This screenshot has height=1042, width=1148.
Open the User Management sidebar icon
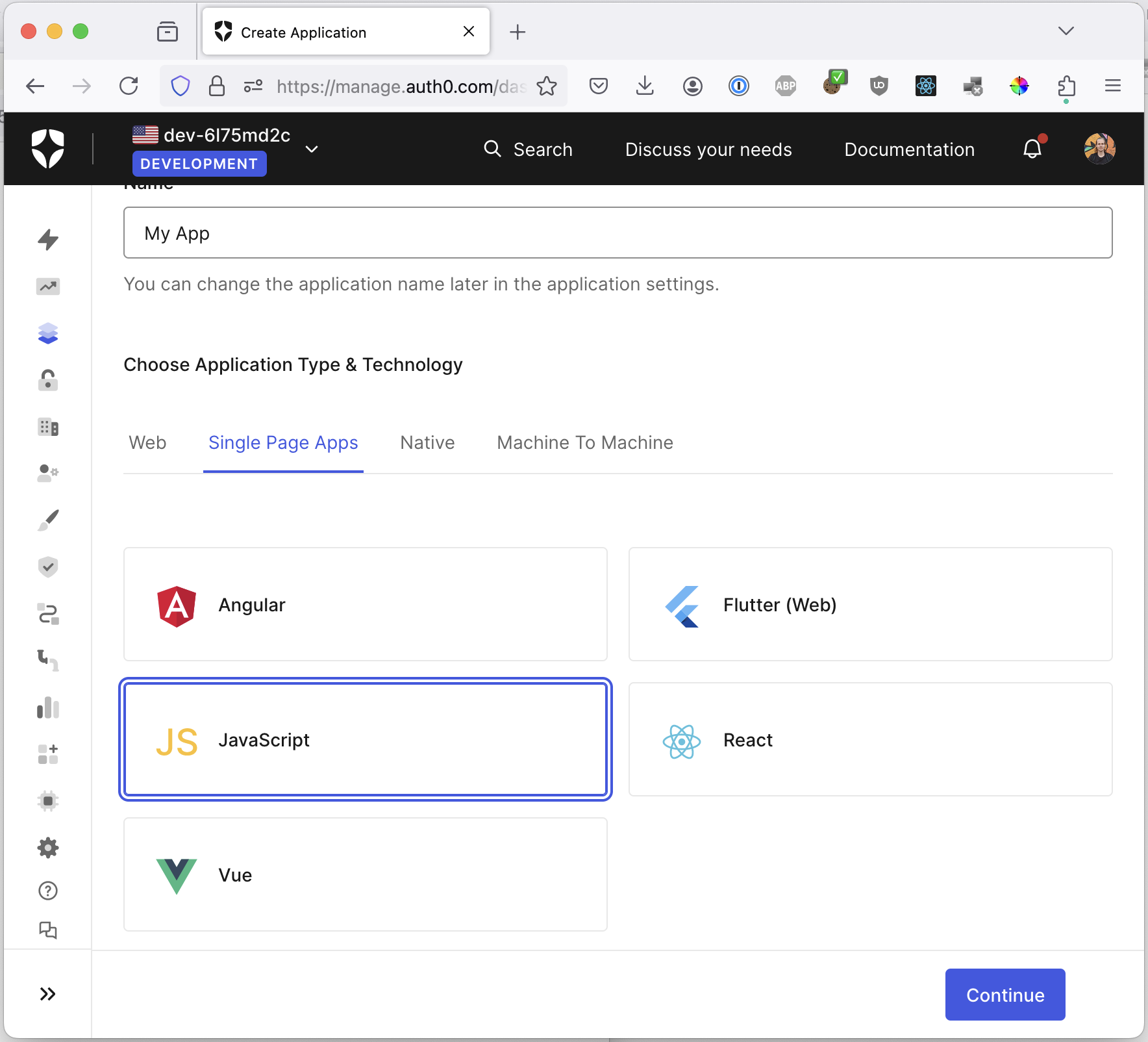[x=48, y=473]
